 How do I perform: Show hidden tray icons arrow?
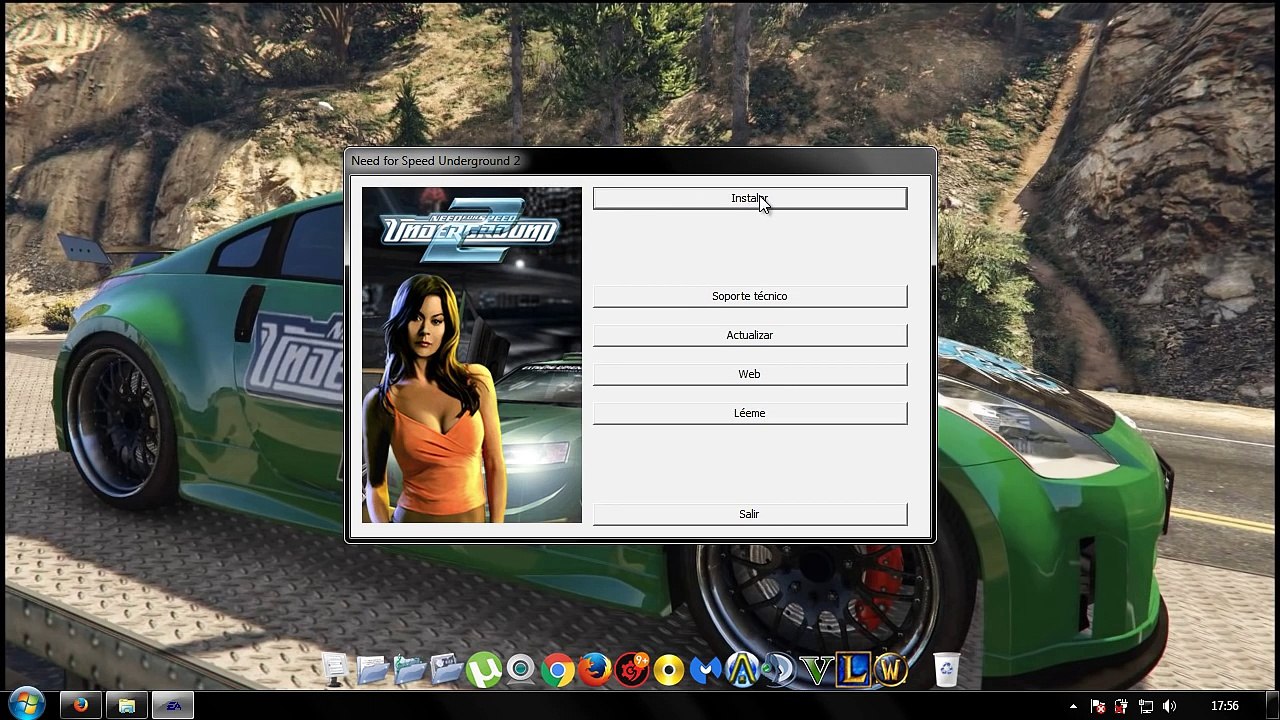click(x=1074, y=706)
